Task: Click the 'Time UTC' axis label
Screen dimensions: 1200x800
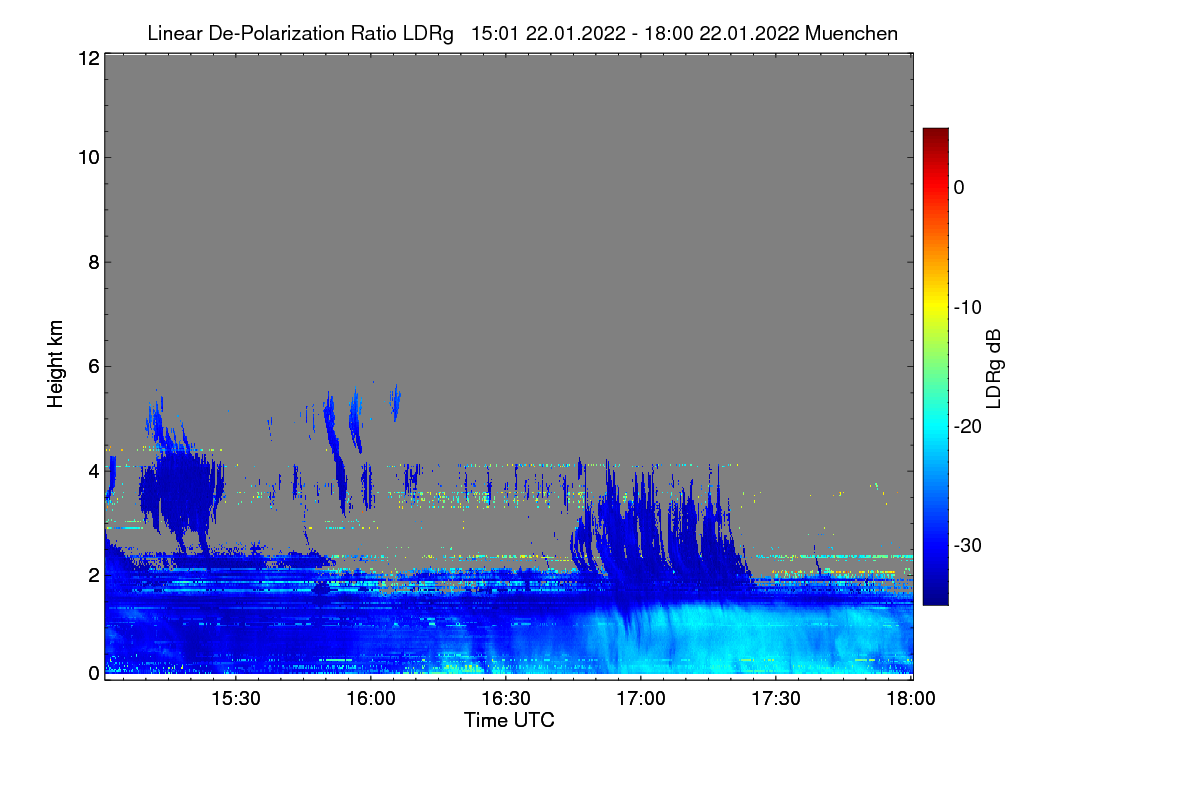Action: pyautogui.click(x=509, y=719)
